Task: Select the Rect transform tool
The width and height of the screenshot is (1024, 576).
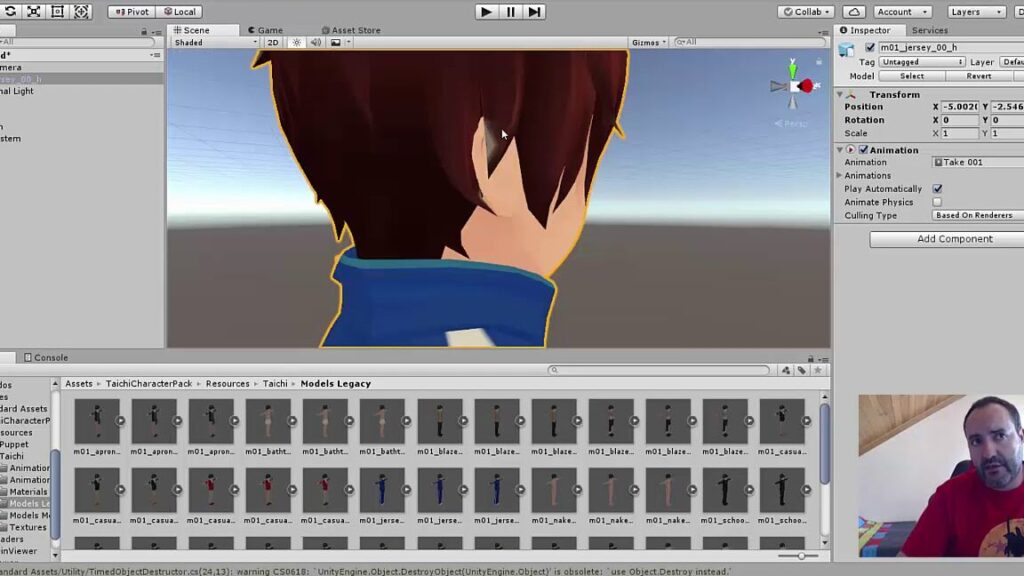Action: (57, 12)
